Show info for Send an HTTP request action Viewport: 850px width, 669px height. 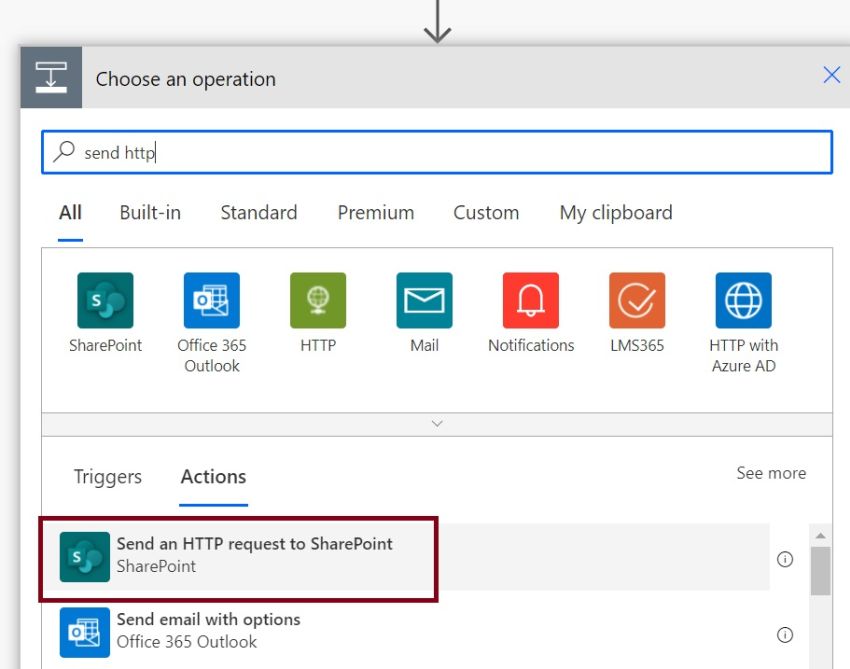click(786, 561)
